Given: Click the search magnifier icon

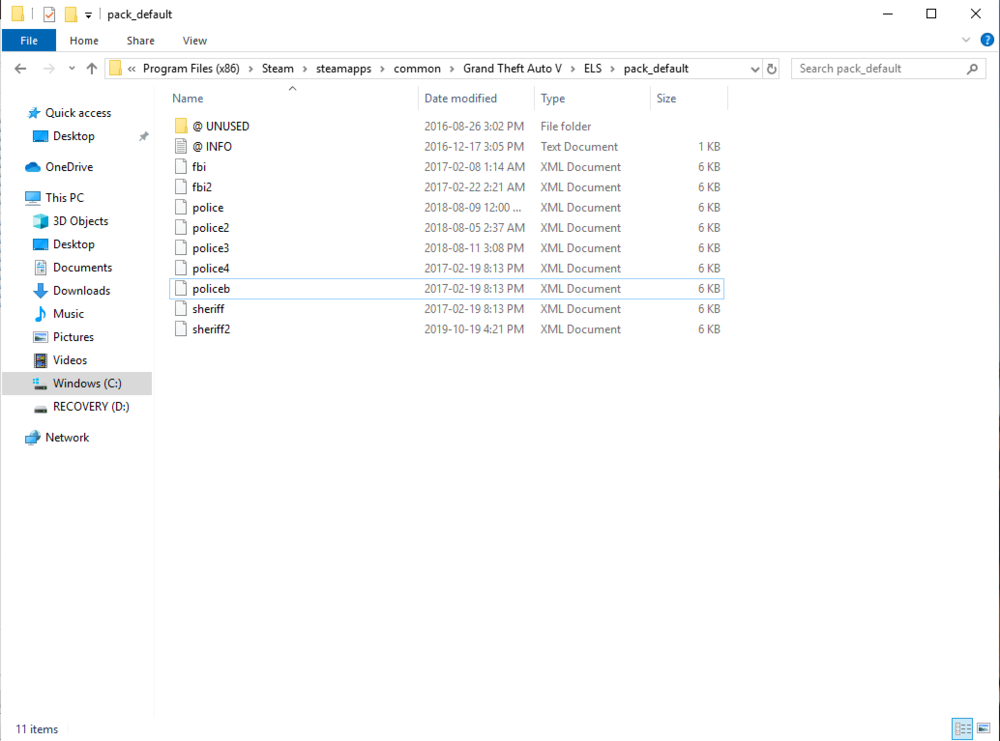Looking at the screenshot, I should pos(973,68).
